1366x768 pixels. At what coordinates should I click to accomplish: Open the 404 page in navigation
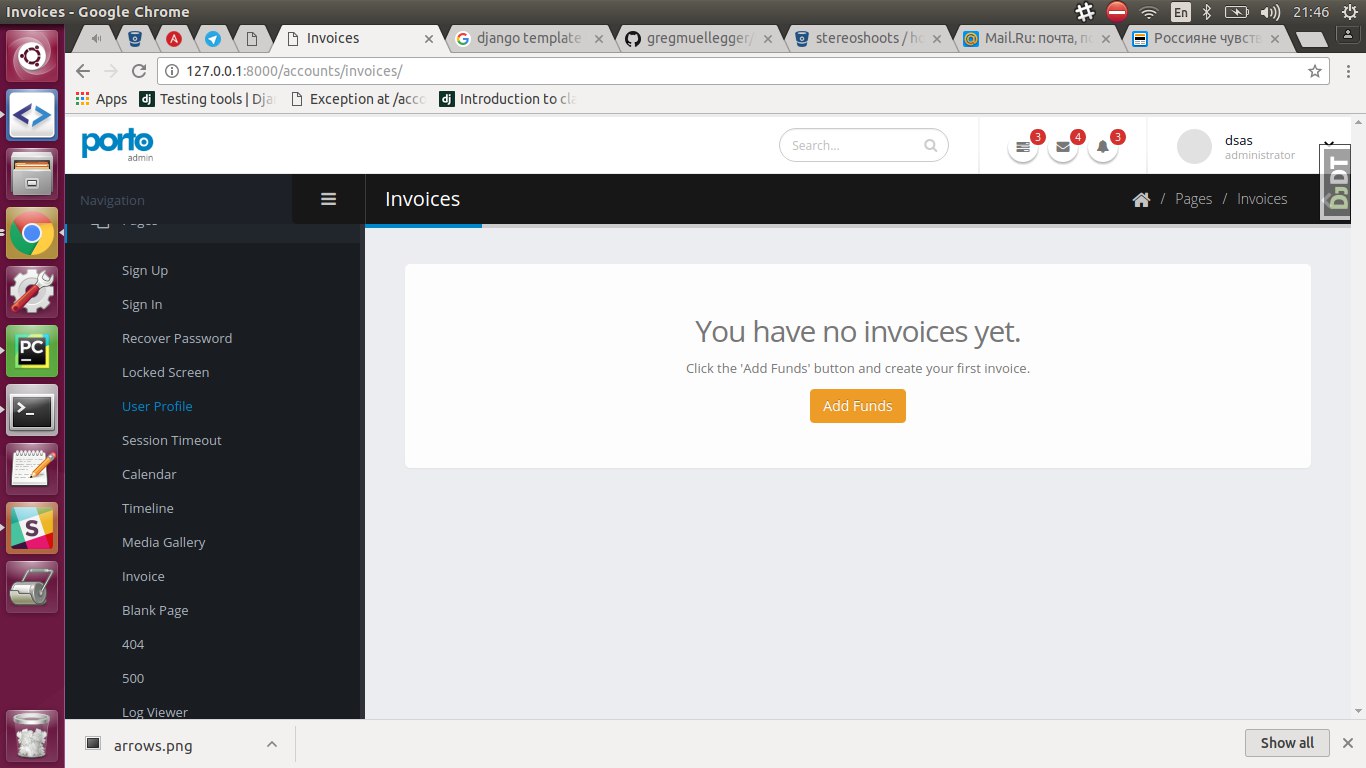(x=133, y=645)
